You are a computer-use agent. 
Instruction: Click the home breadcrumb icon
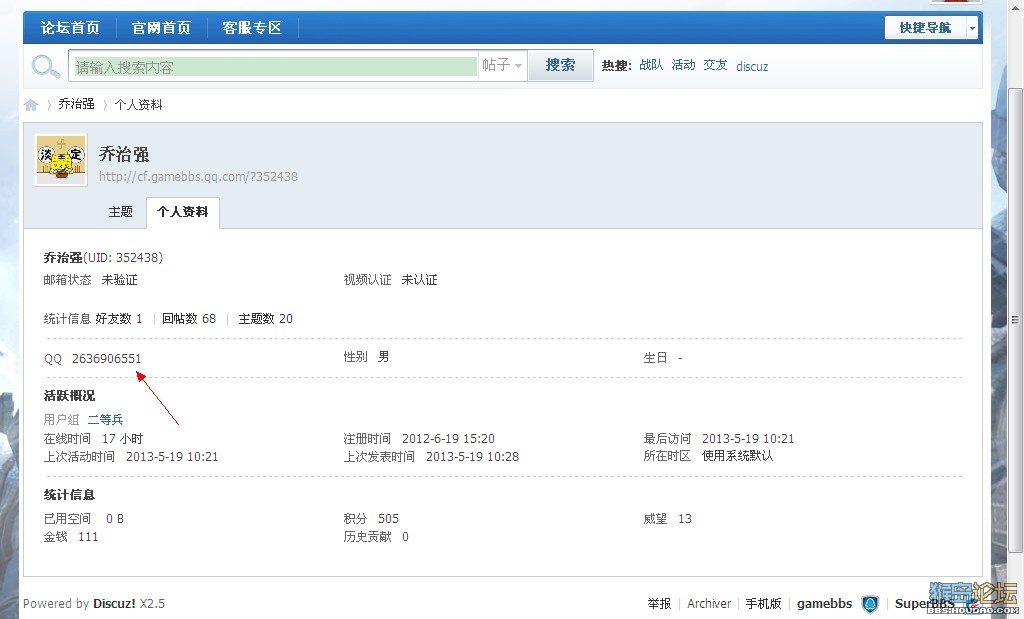pos(31,104)
